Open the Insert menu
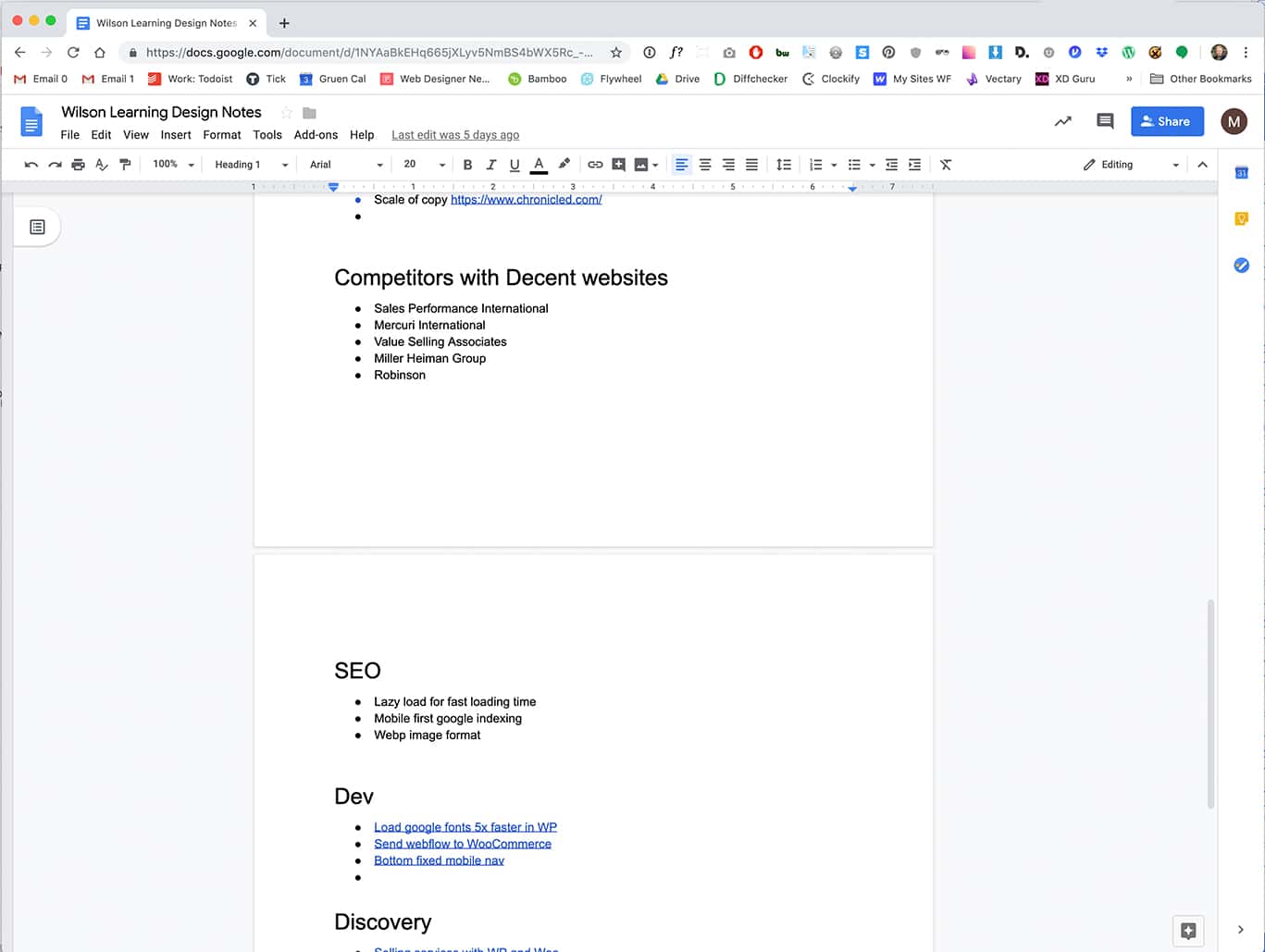The width and height of the screenshot is (1265, 952). [x=176, y=135]
